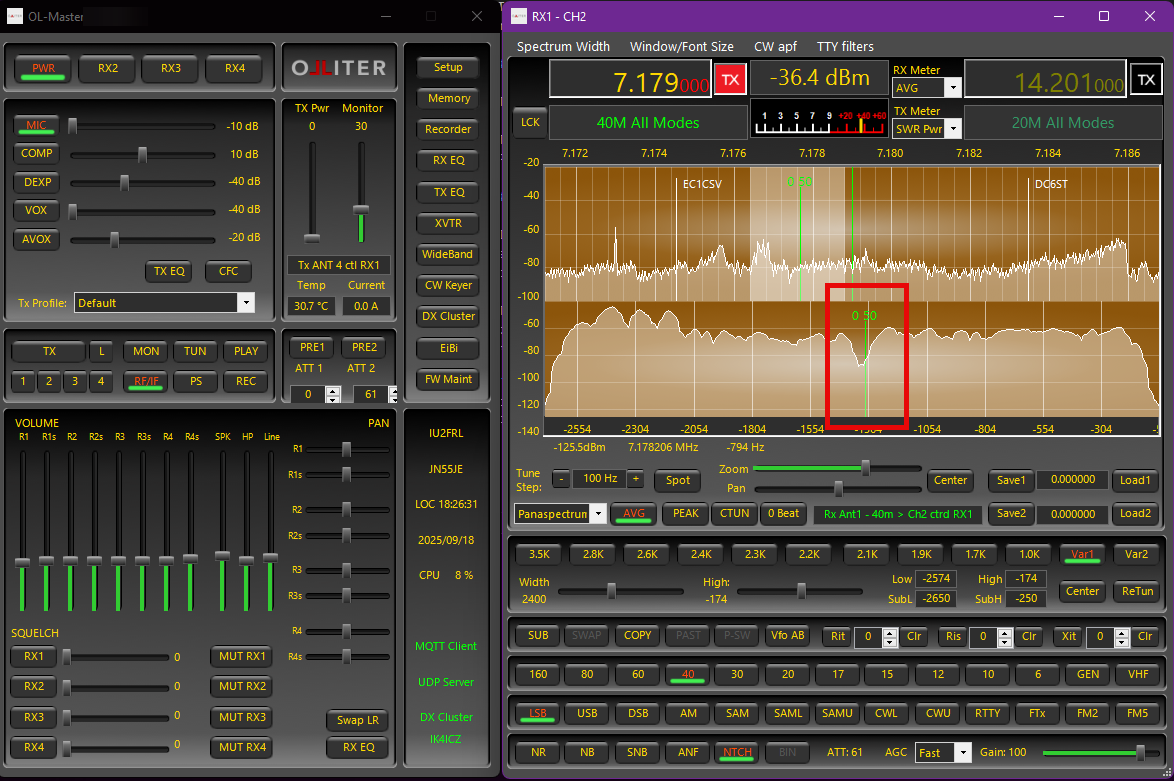The image size is (1174, 781).
Task: Click the DX Cluster button
Action: pos(447,317)
